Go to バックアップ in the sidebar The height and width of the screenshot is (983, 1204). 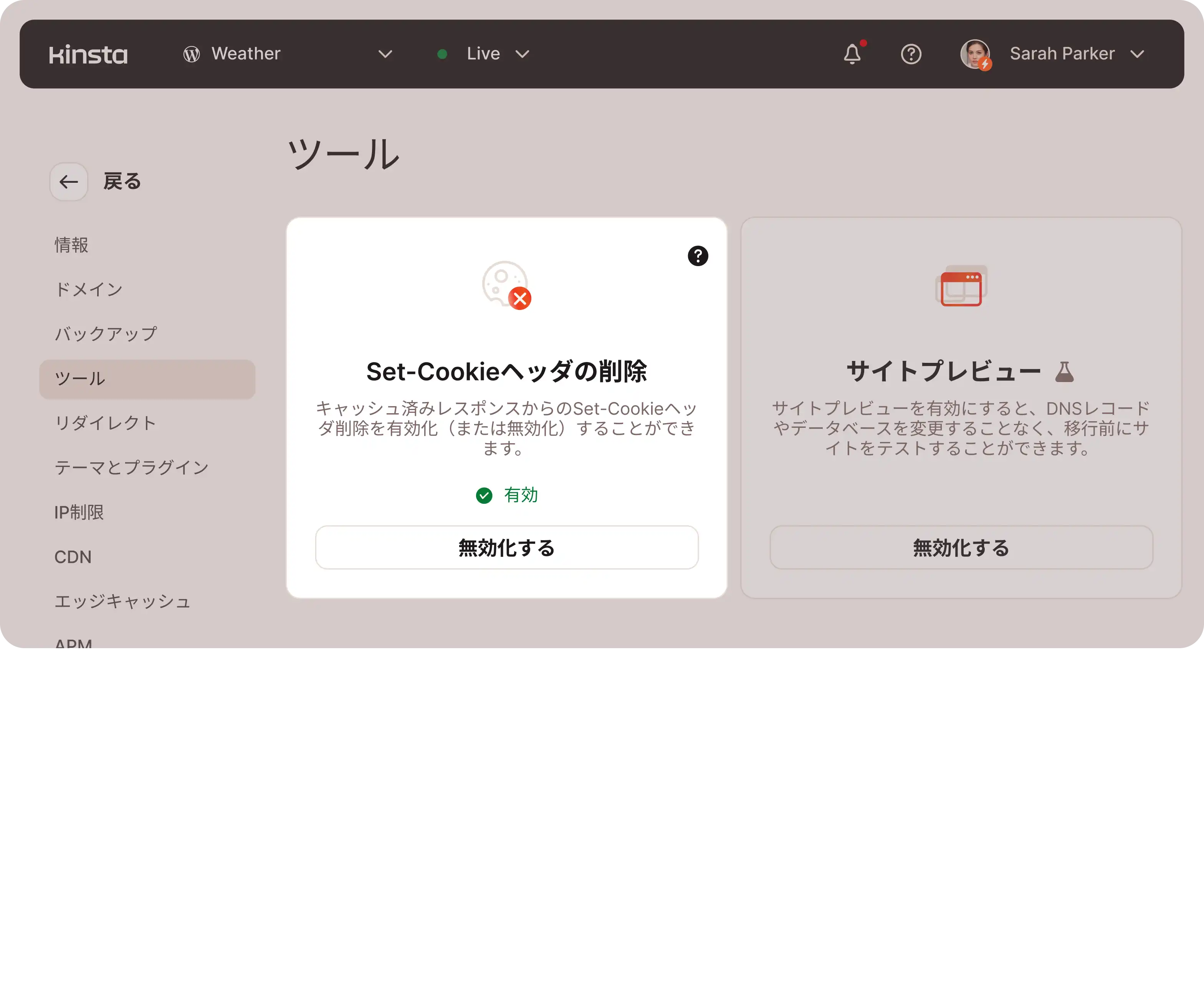(x=106, y=334)
